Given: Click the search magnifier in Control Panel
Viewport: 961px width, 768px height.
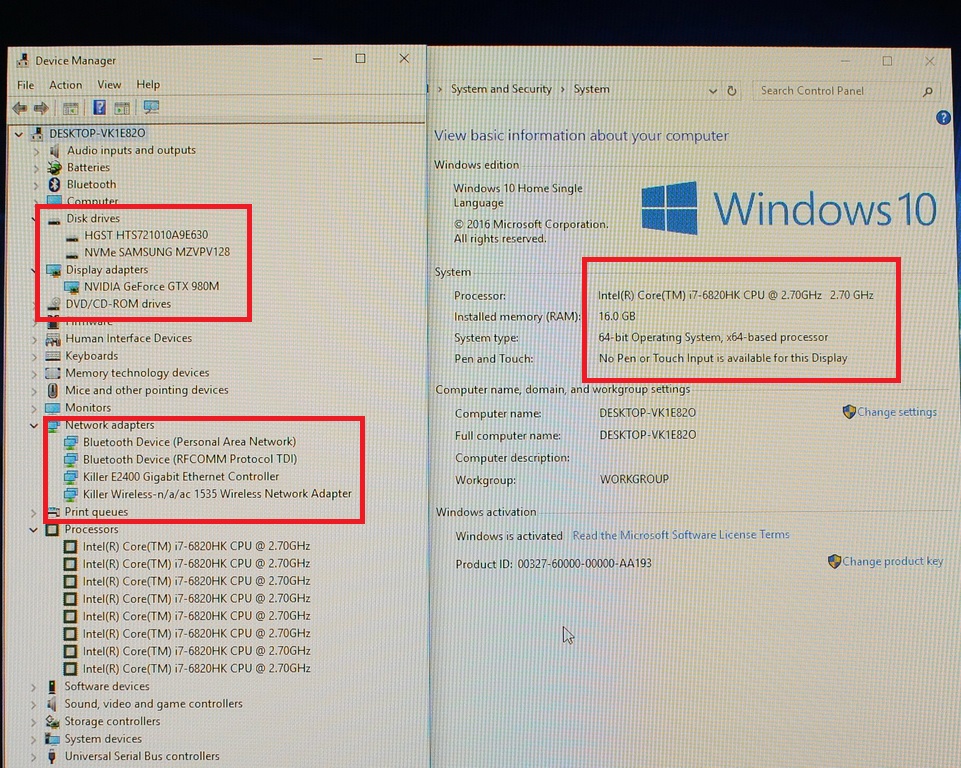Looking at the screenshot, I should tap(928, 91).
